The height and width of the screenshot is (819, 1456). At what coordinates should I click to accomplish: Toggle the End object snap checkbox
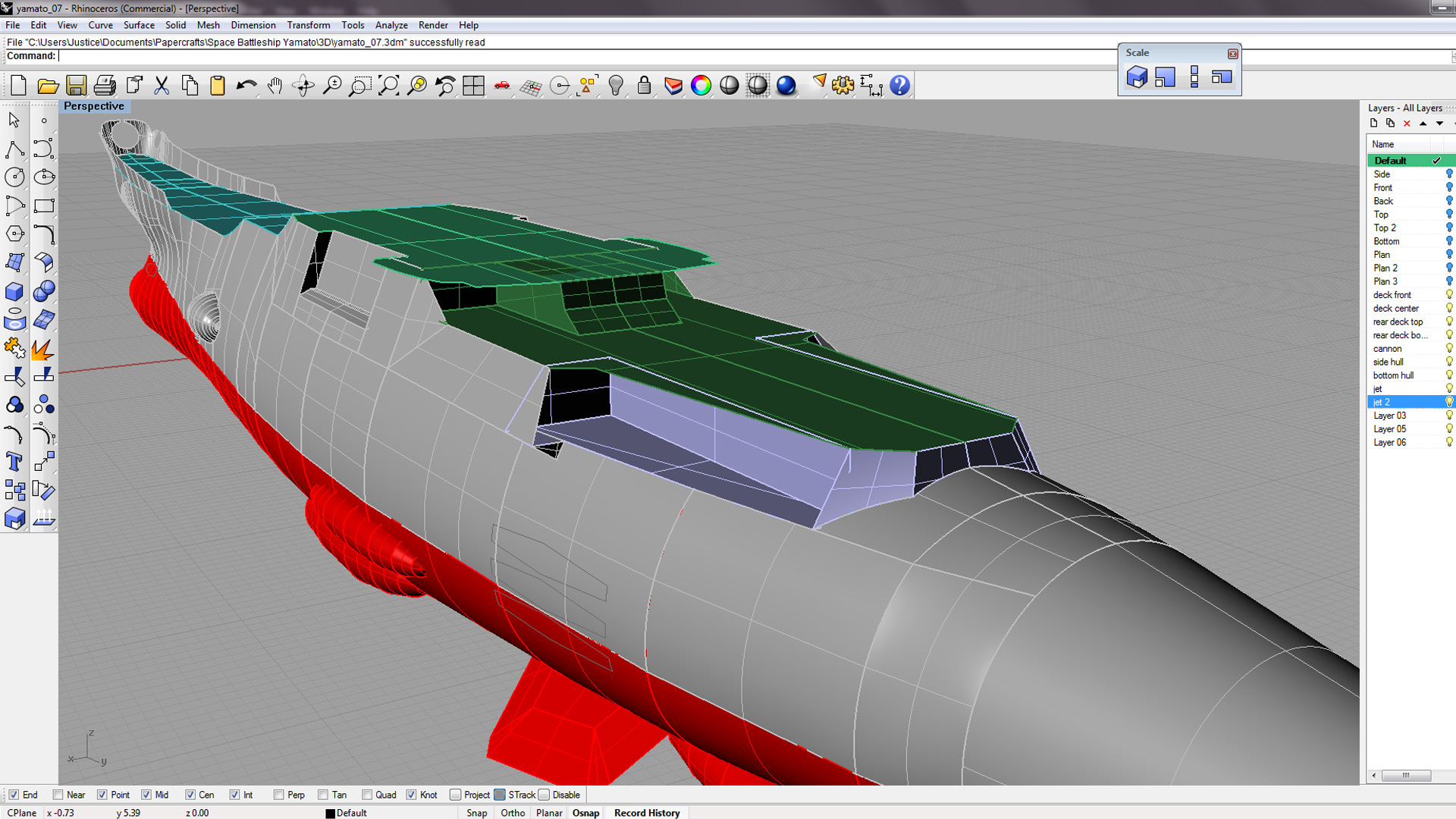[14, 795]
